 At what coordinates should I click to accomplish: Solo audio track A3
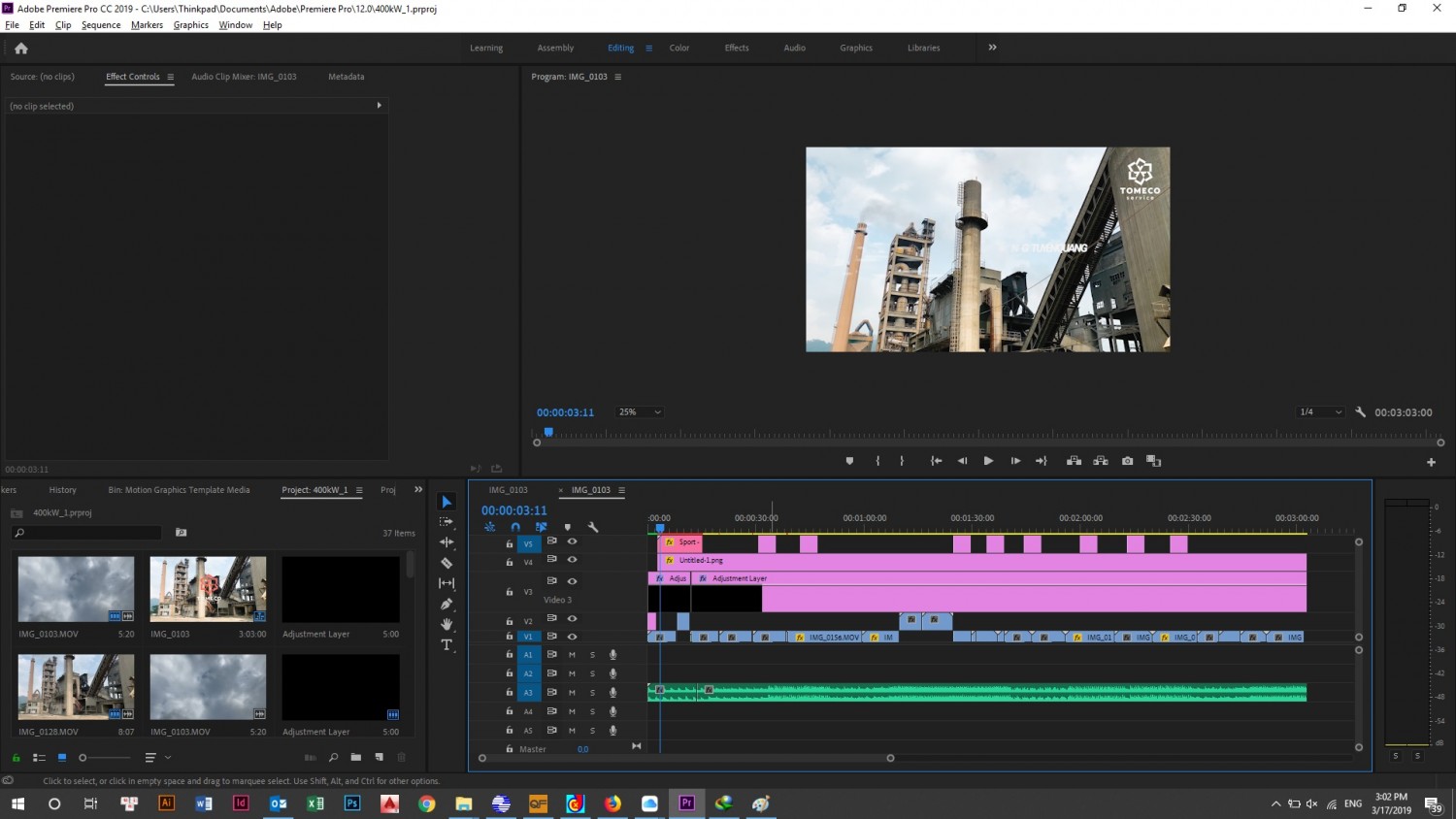(x=592, y=693)
